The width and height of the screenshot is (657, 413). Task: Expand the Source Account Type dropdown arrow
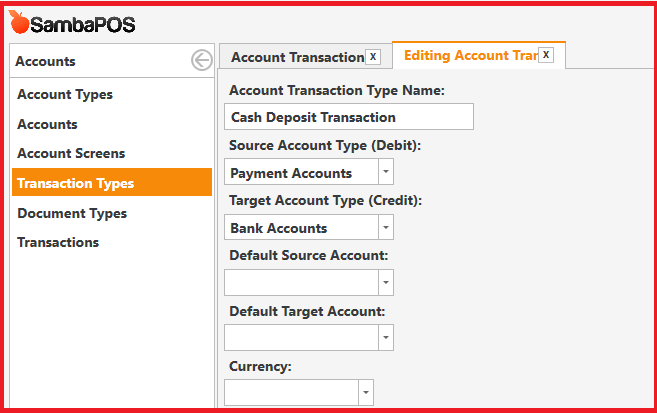coord(386,172)
